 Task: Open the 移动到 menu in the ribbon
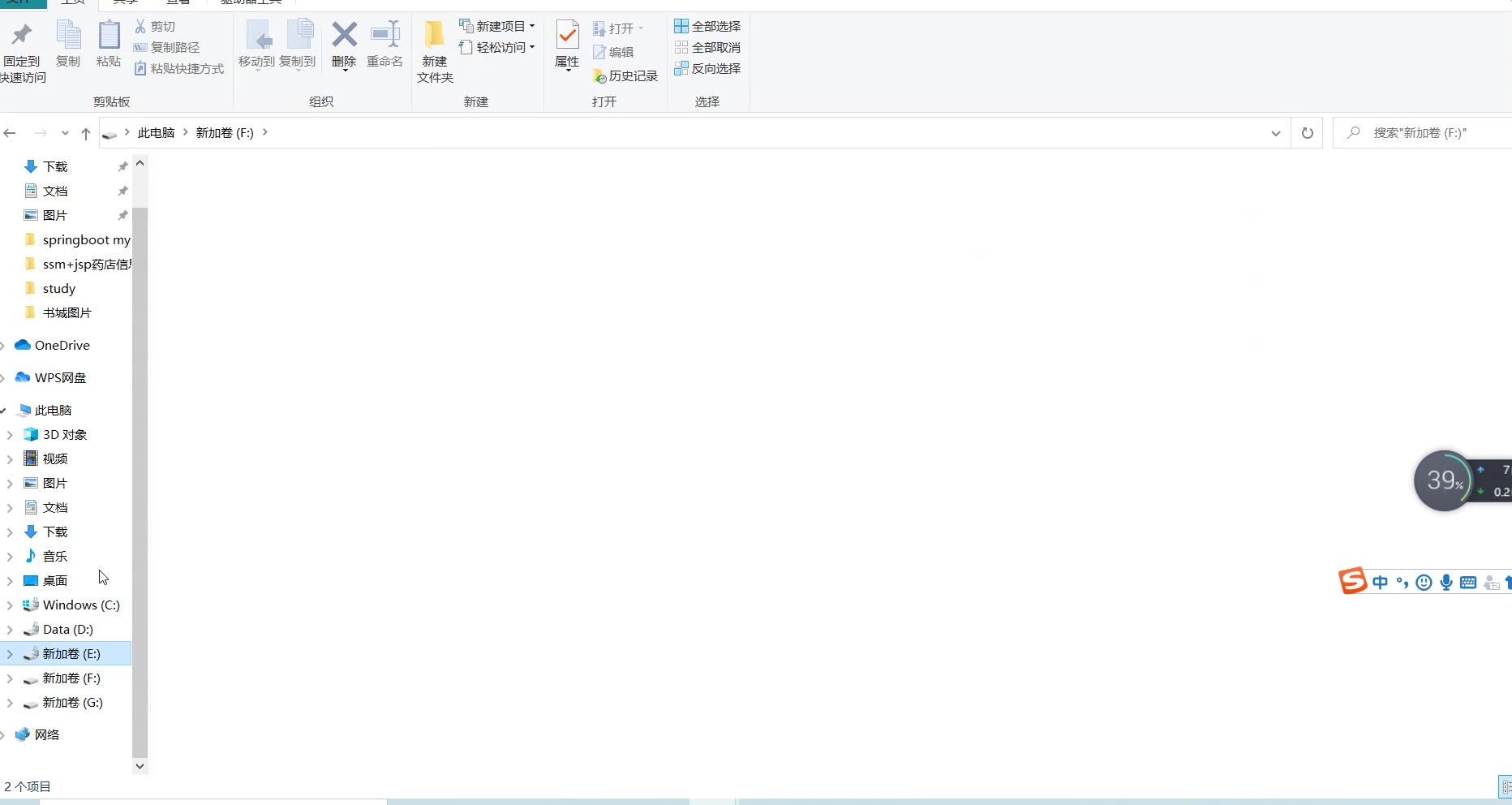(257, 45)
